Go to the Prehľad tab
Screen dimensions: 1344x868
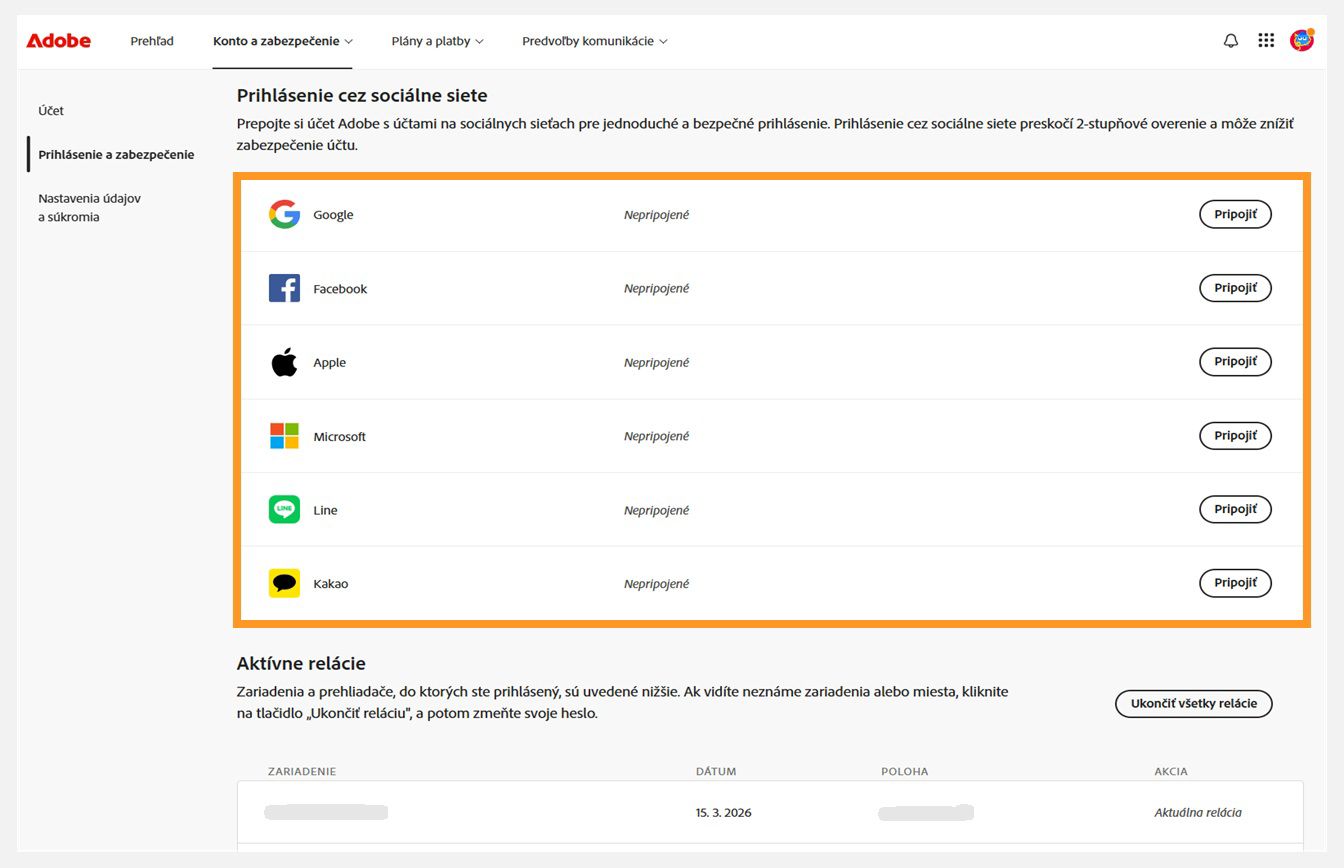coord(152,41)
